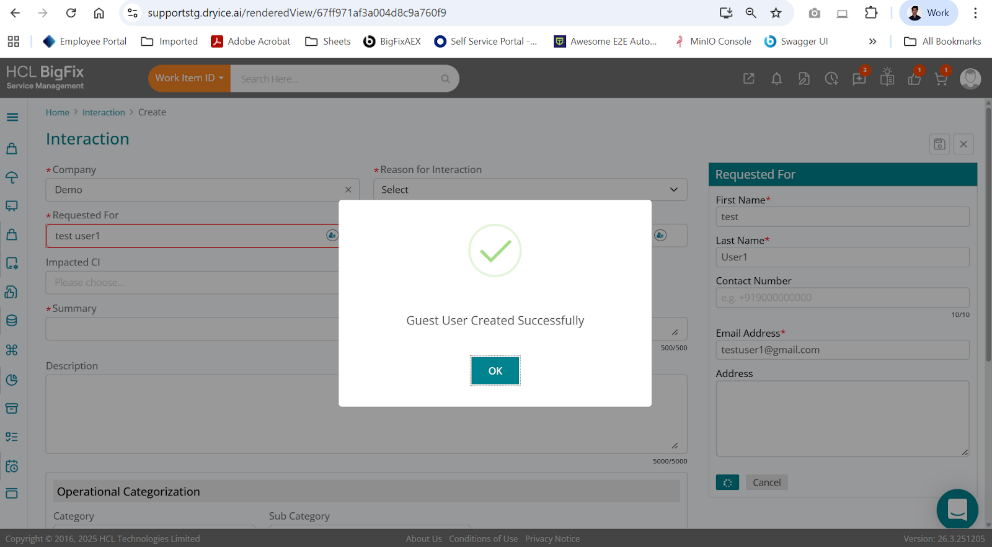Open the Swagger UI bookmark
The width and height of the screenshot is (992, 547).
coord(795,41)
